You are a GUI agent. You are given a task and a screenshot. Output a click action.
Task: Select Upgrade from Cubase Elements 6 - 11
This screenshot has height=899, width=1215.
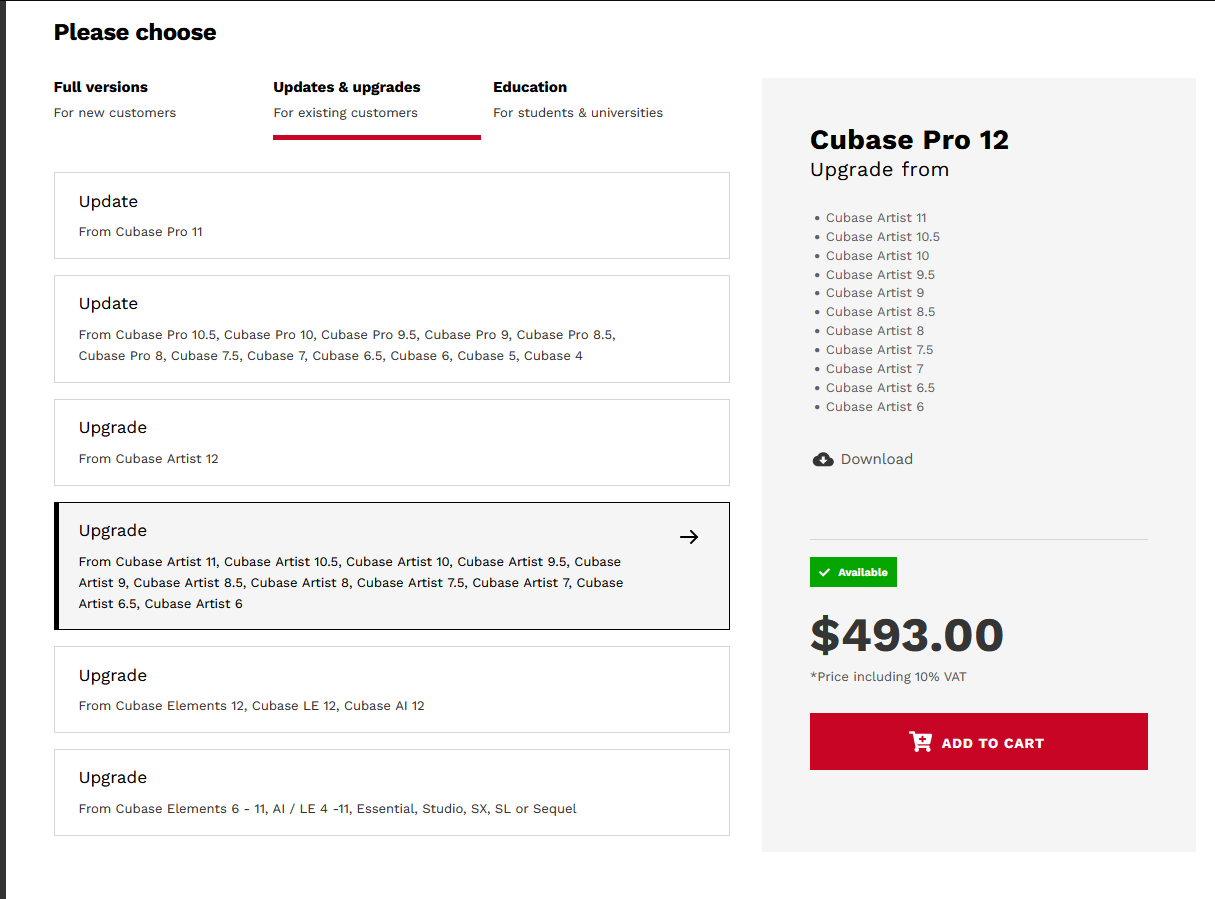click(x=391, y=792)
